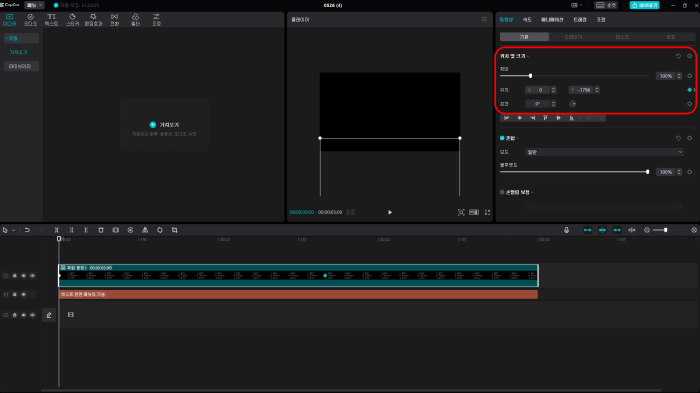Click the Export button at top right
The width and height of the screenshot is (700, 393).
pos(644,5)
